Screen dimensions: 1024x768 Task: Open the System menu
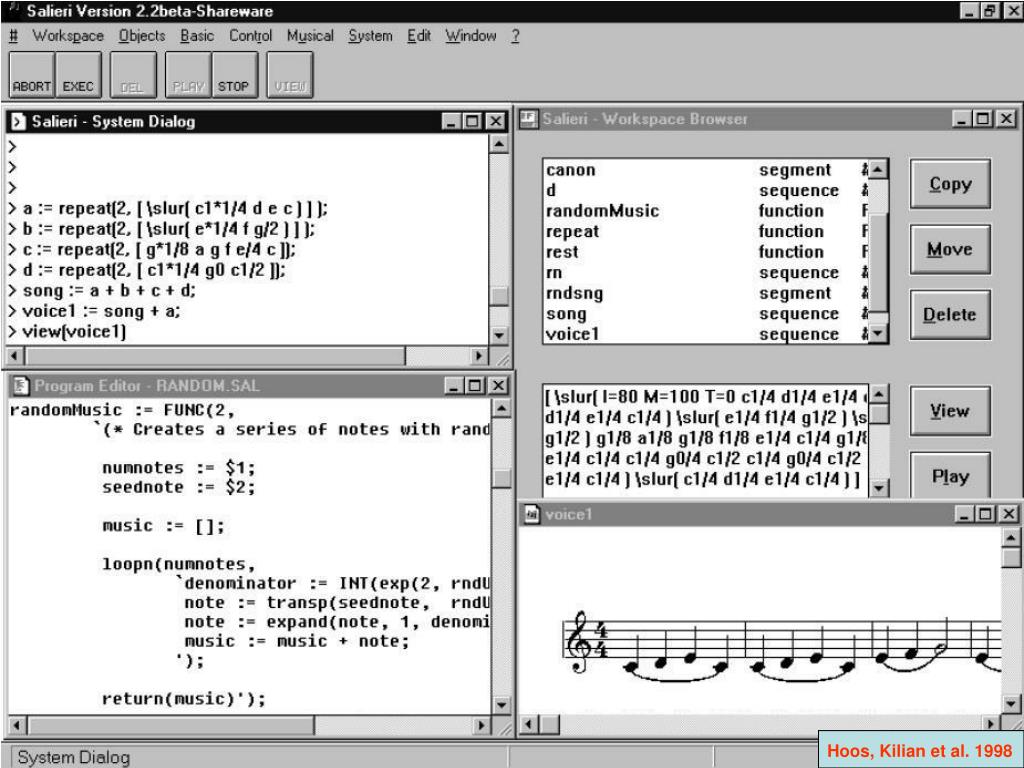pyautogui.click(x=370, y=36)
